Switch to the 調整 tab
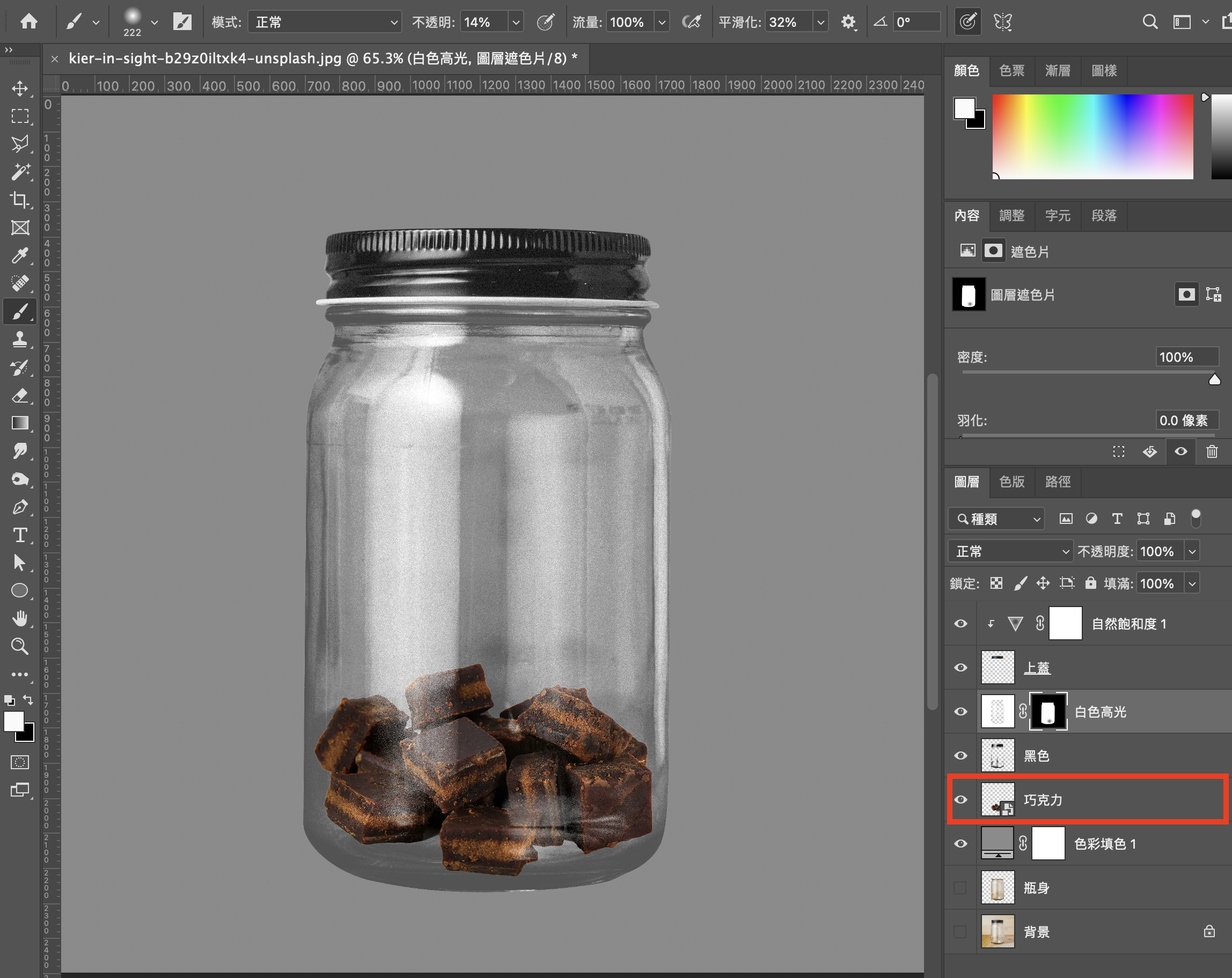This screenshot has height=978, width=1232. coord(1011,215)
